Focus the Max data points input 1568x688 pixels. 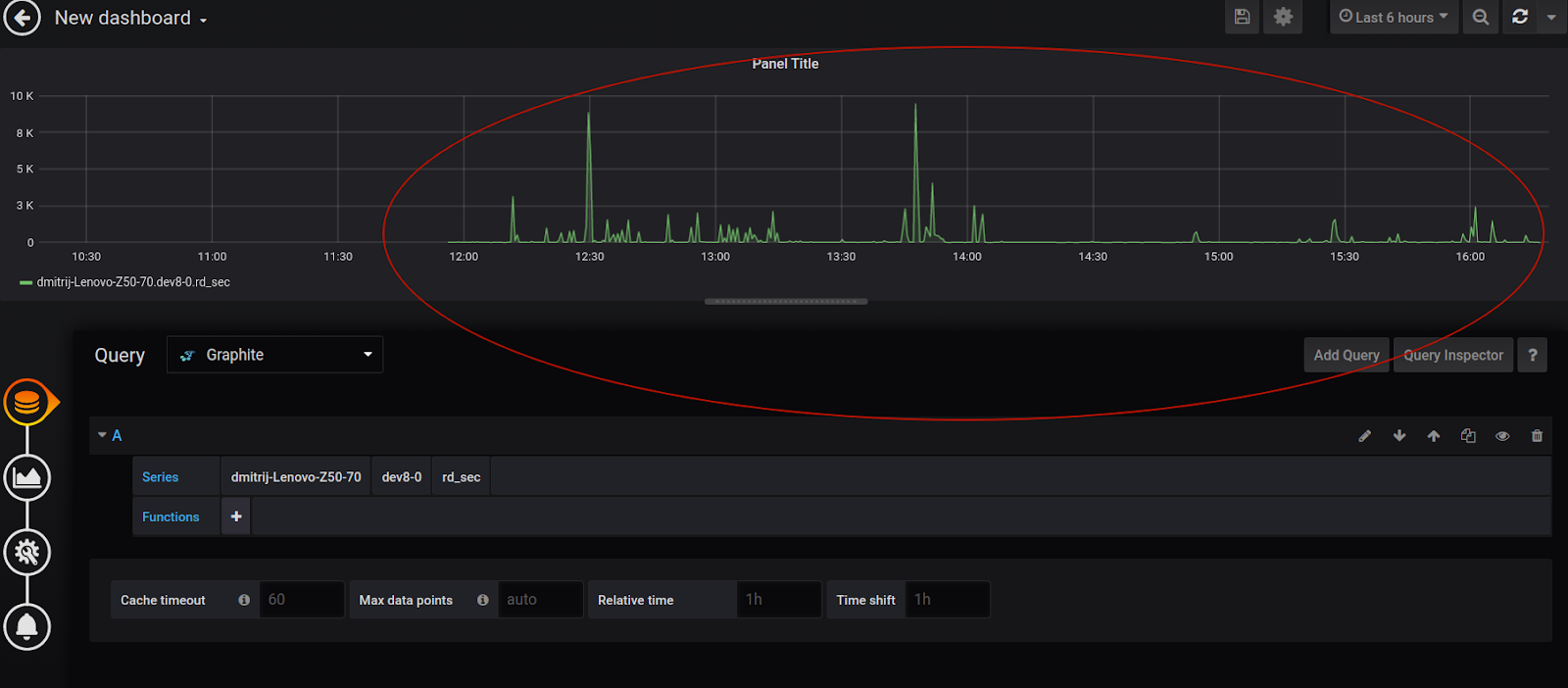pos(540,600)
